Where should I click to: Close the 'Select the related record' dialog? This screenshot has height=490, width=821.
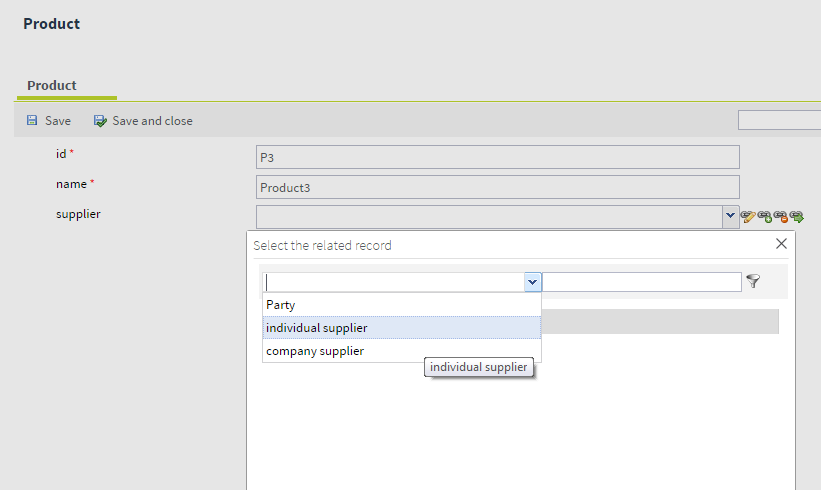pyautogui.click(x=782, y=244)
